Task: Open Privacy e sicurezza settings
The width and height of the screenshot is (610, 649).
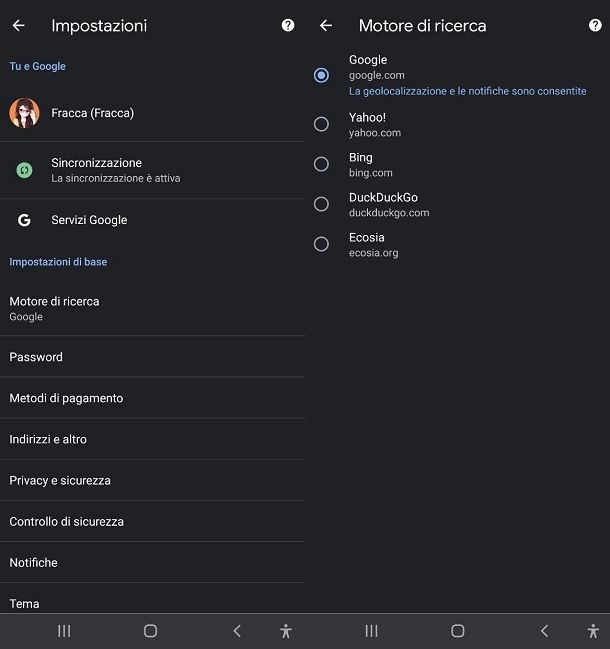Action: (152, 480)
